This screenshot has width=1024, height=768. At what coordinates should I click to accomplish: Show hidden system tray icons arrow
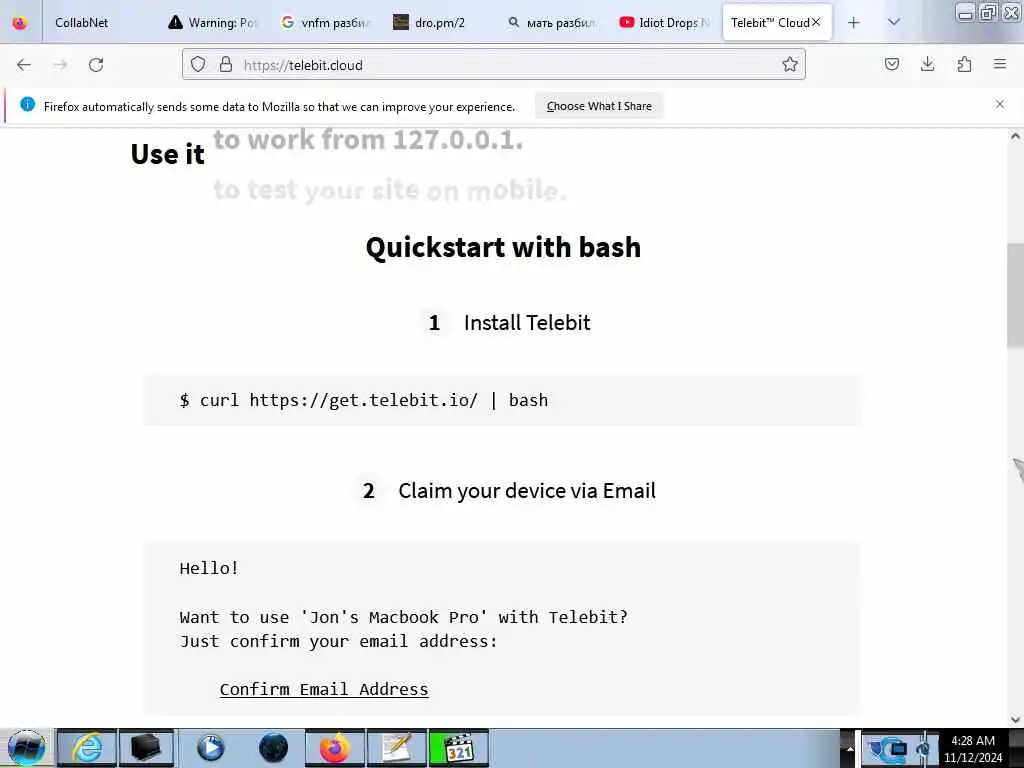849,748
